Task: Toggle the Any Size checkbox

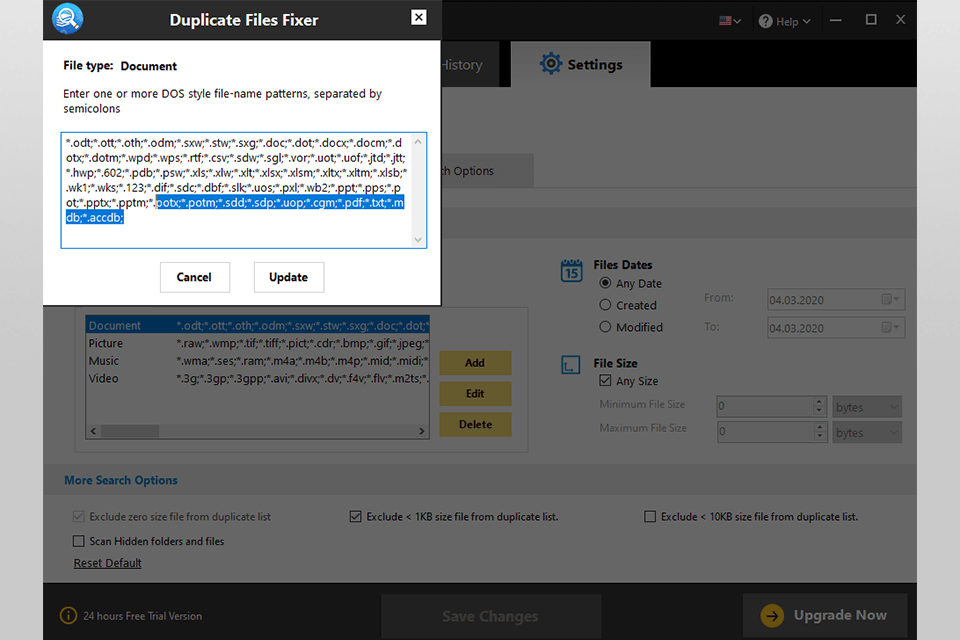Action: pyautogui.click(x=605, y=380)
